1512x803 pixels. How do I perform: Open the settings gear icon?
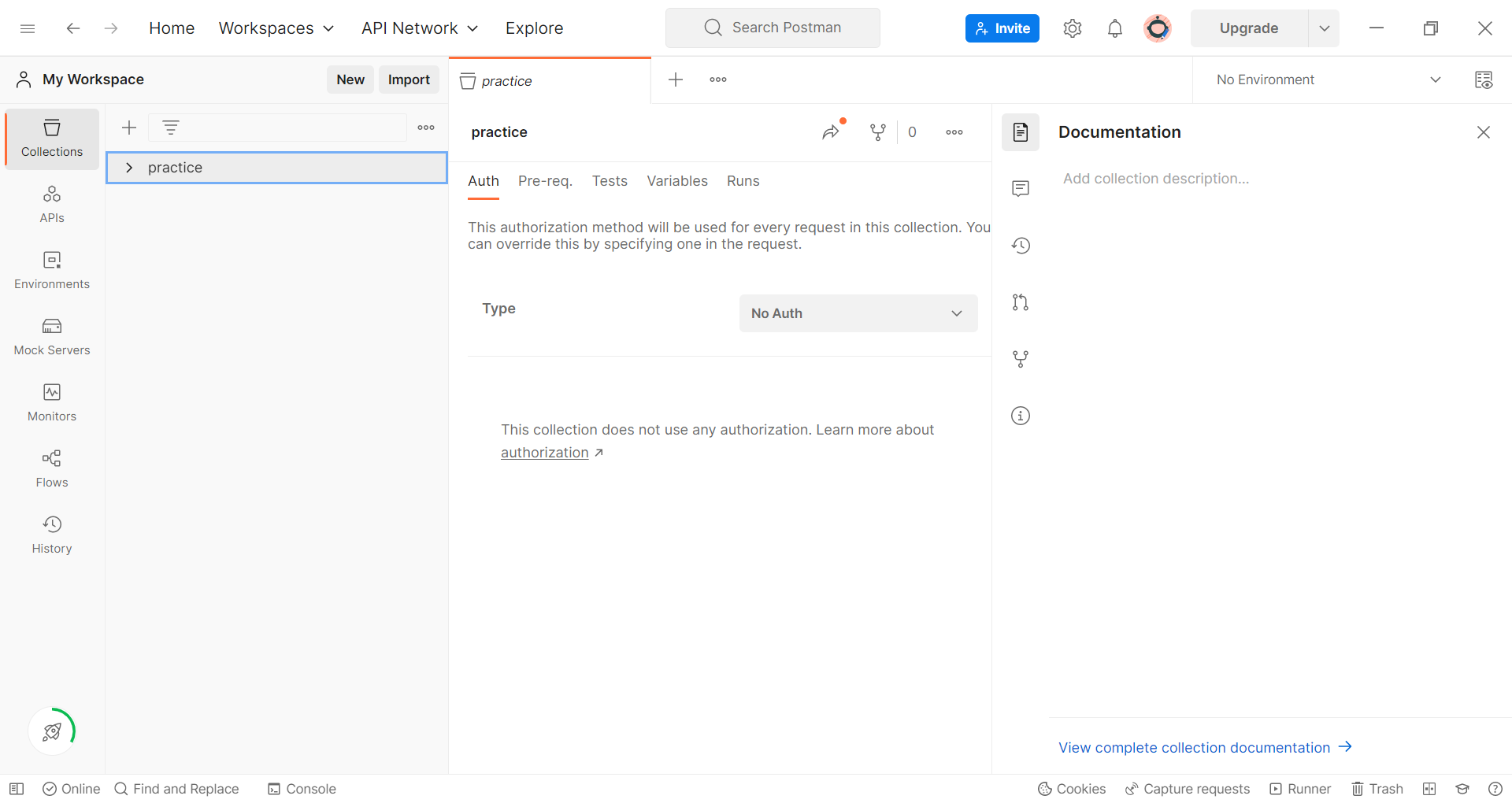click(1072, 28)
